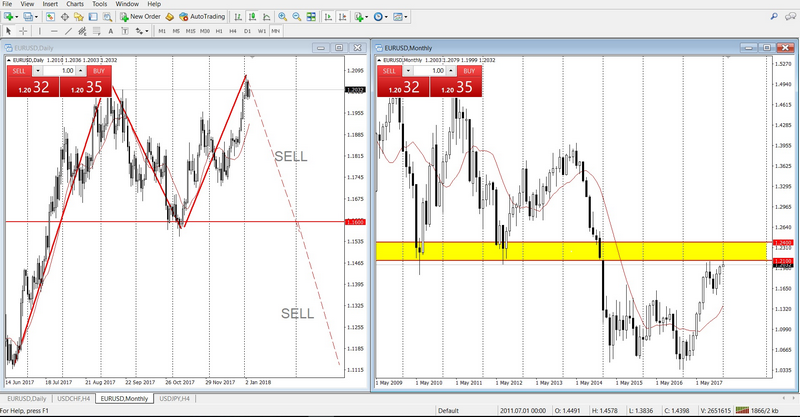Increase lot volume on the Monthly chart
Image resolution: width=800 pixels, height=417 pixels.
coord(449,71)
